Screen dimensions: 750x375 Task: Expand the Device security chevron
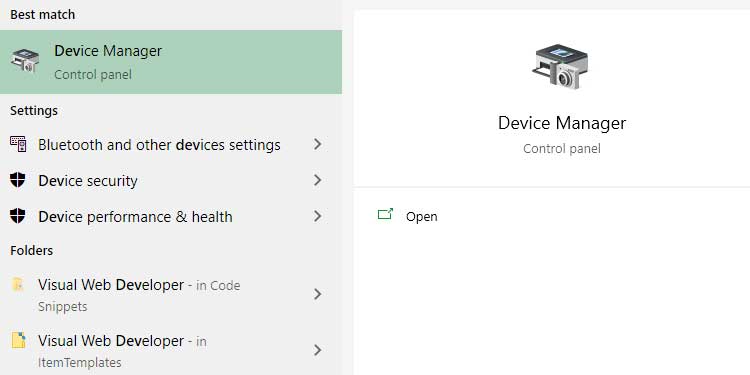pos(318,180)
